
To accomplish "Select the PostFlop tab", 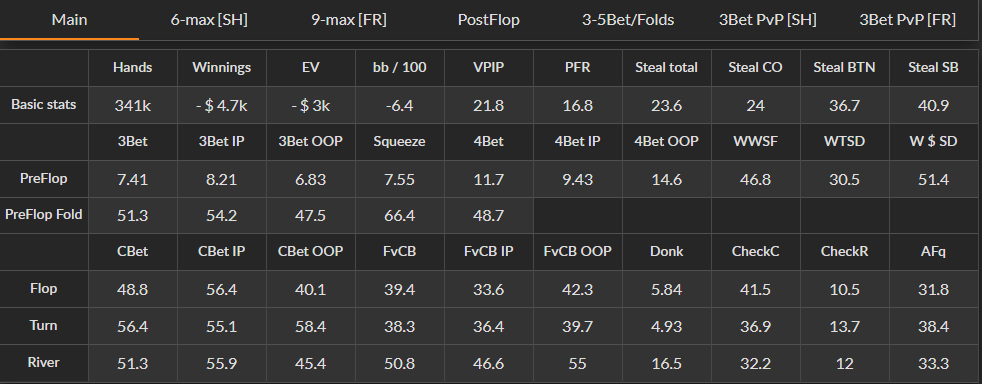I will tap(488, 19).
